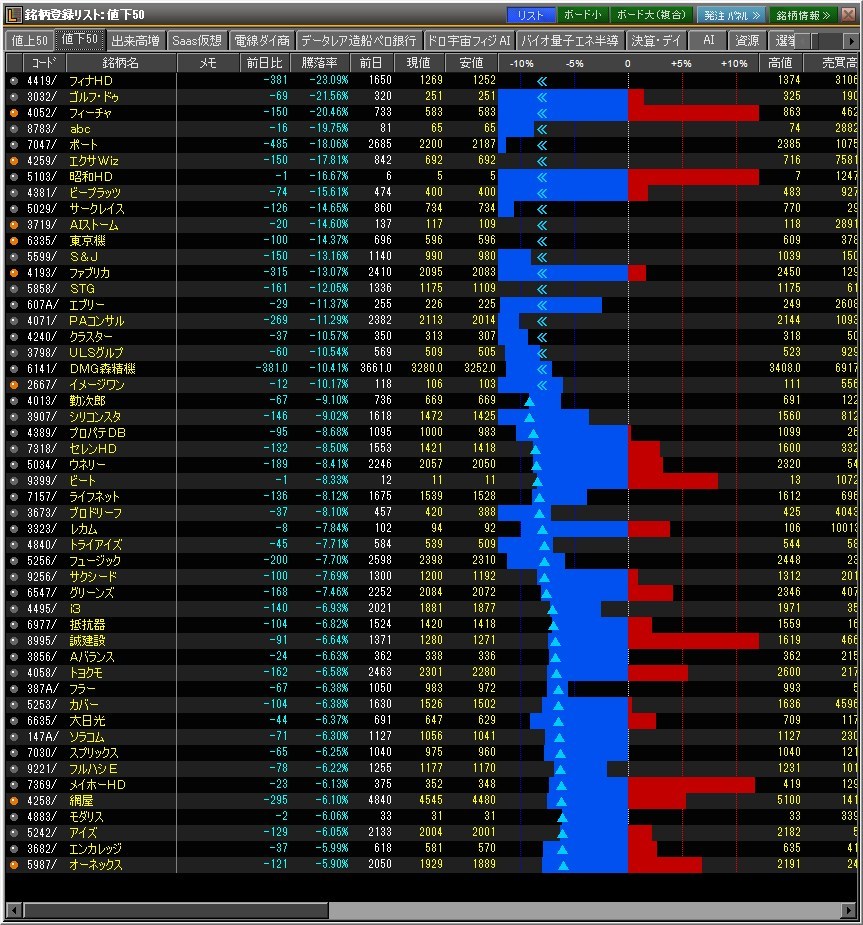Open the データレア造船ペロ銀行 tab
This screenshot has height=925, width=863.
(359, 40)
